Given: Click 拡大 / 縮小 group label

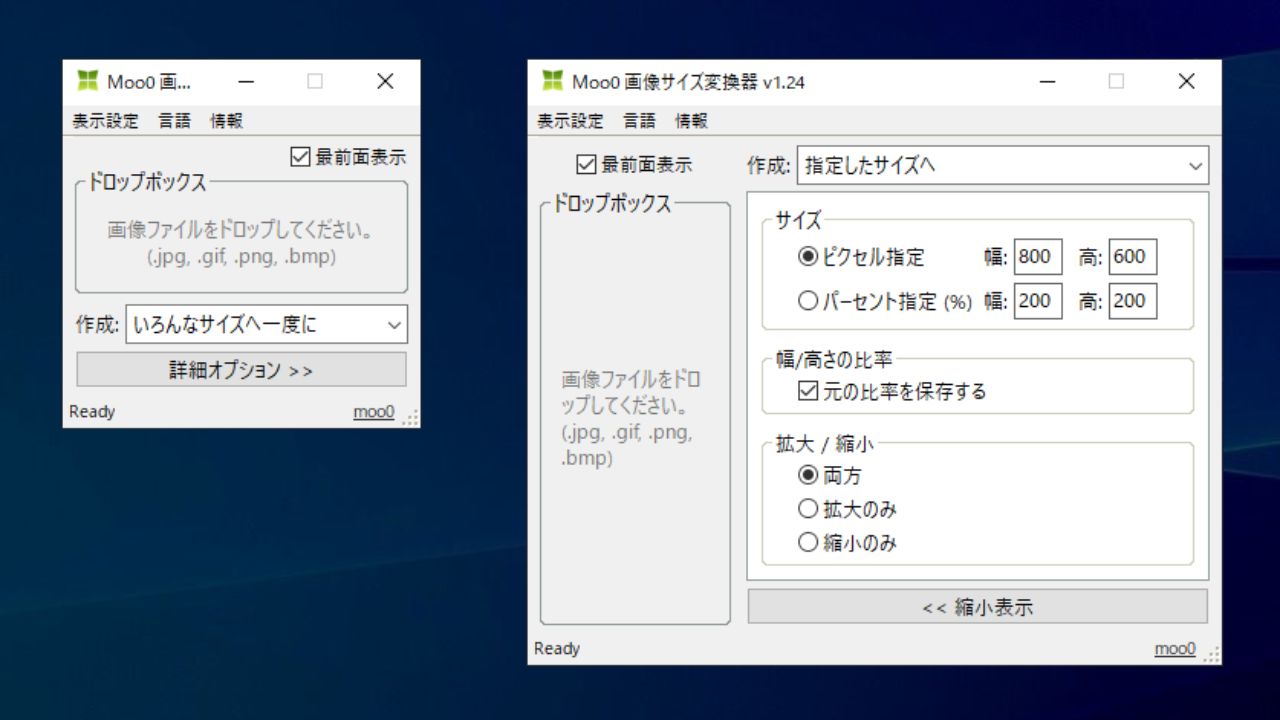Looking at the screenshot, I should tap(826, 444).
